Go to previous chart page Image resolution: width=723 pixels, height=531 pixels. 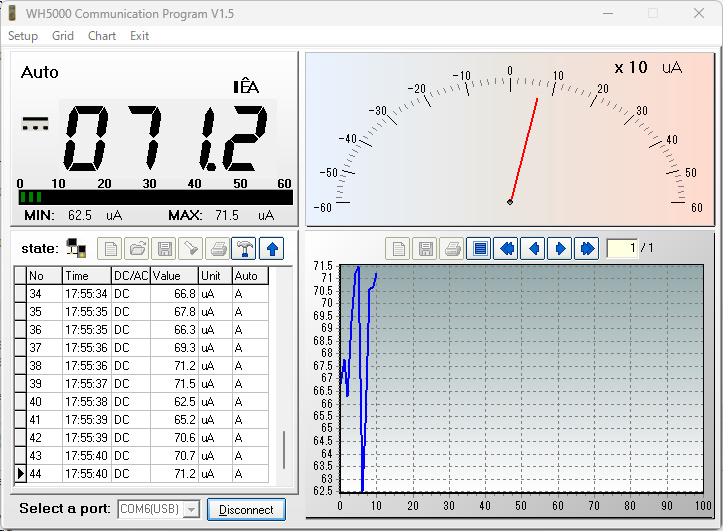point(533,248)
